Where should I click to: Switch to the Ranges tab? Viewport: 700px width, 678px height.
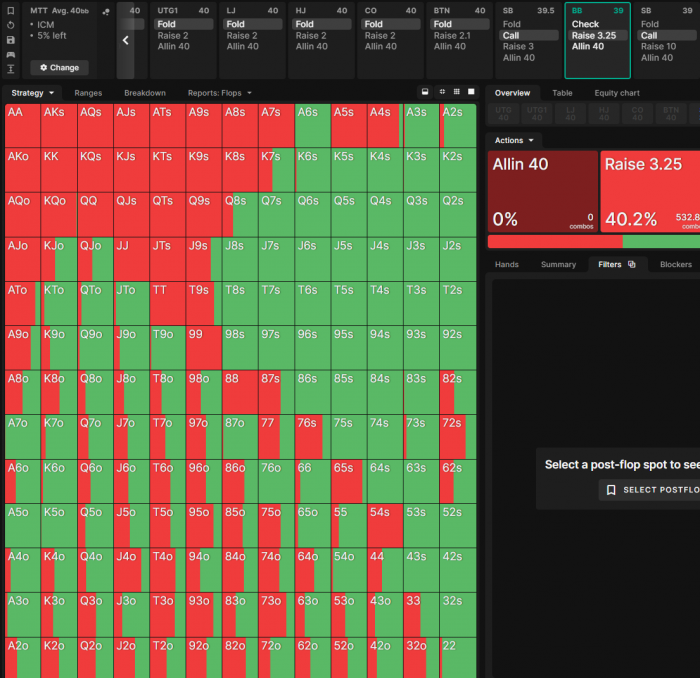point(88,93)
